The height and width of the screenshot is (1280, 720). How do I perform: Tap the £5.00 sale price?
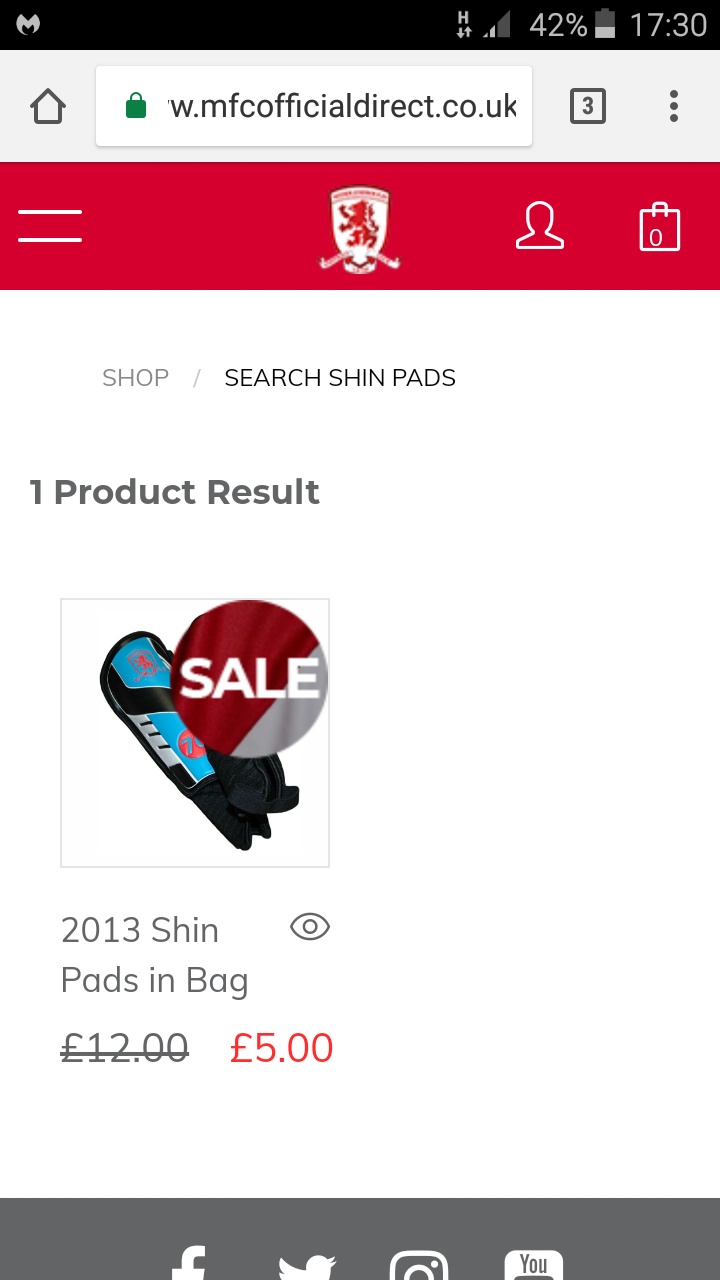click(x=281, y=1048)
